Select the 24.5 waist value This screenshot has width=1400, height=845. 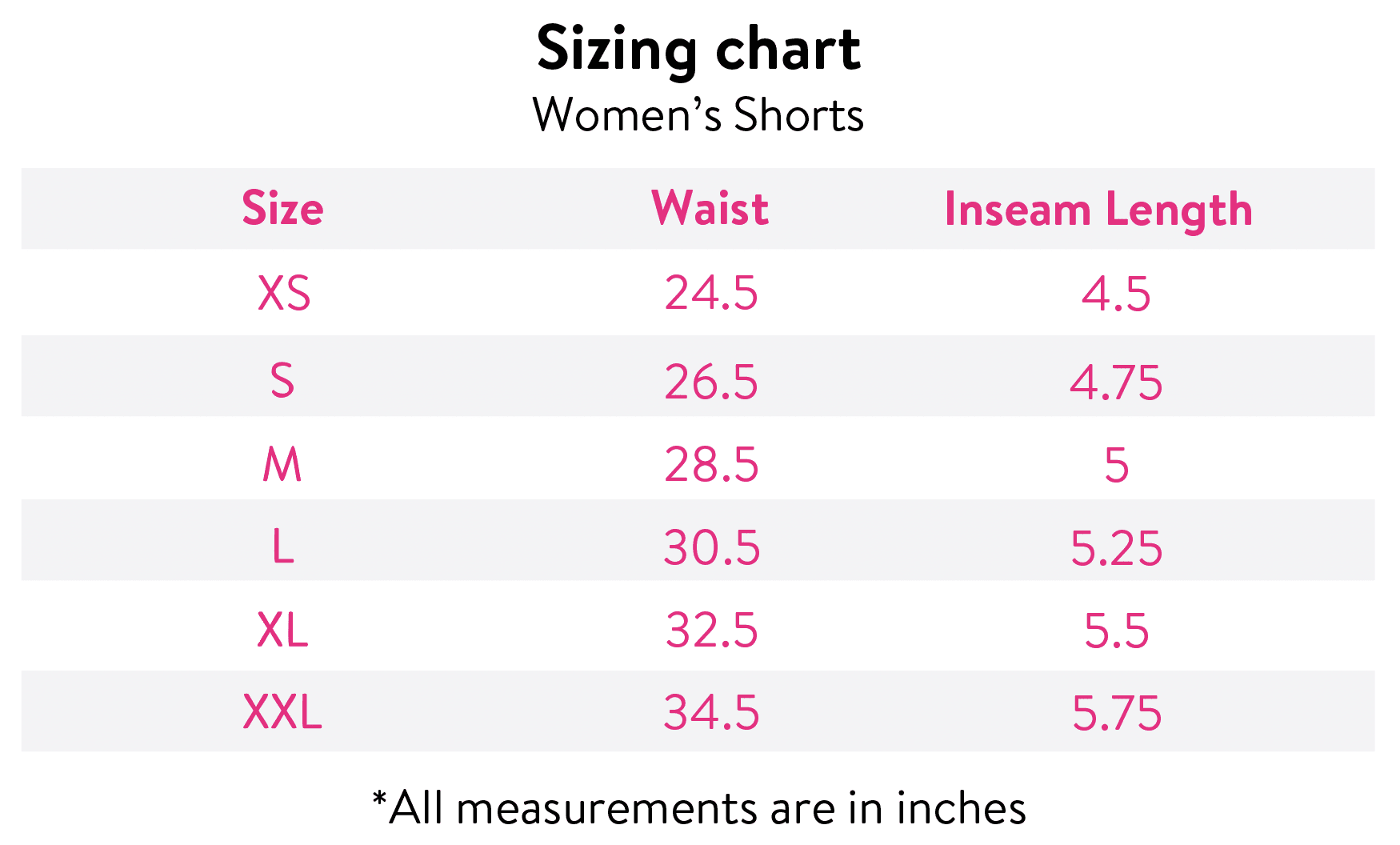[711, 294]
